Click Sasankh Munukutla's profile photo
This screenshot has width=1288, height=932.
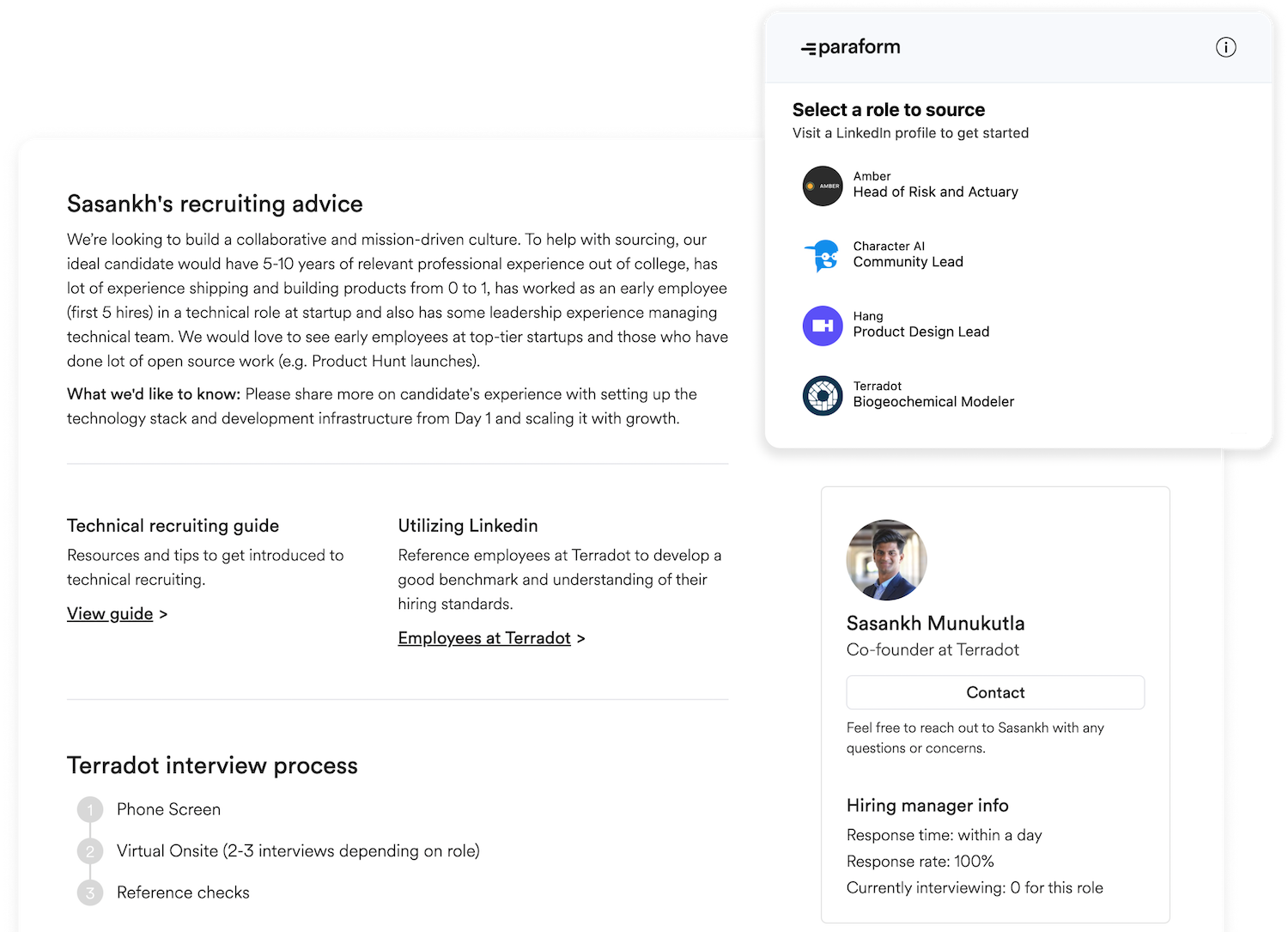(x=886, y=560)
